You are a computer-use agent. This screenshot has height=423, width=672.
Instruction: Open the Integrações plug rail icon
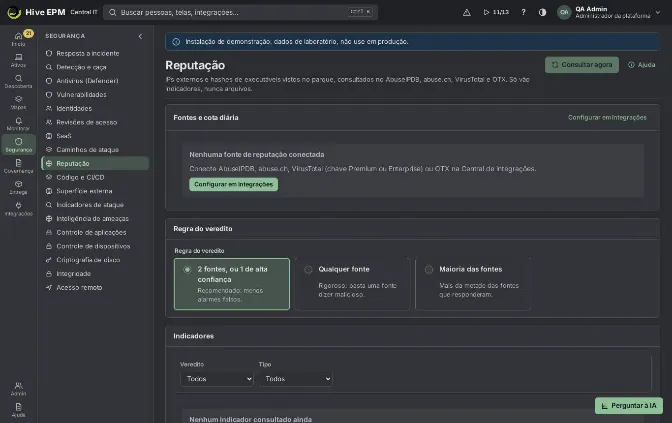pos(18,208)
